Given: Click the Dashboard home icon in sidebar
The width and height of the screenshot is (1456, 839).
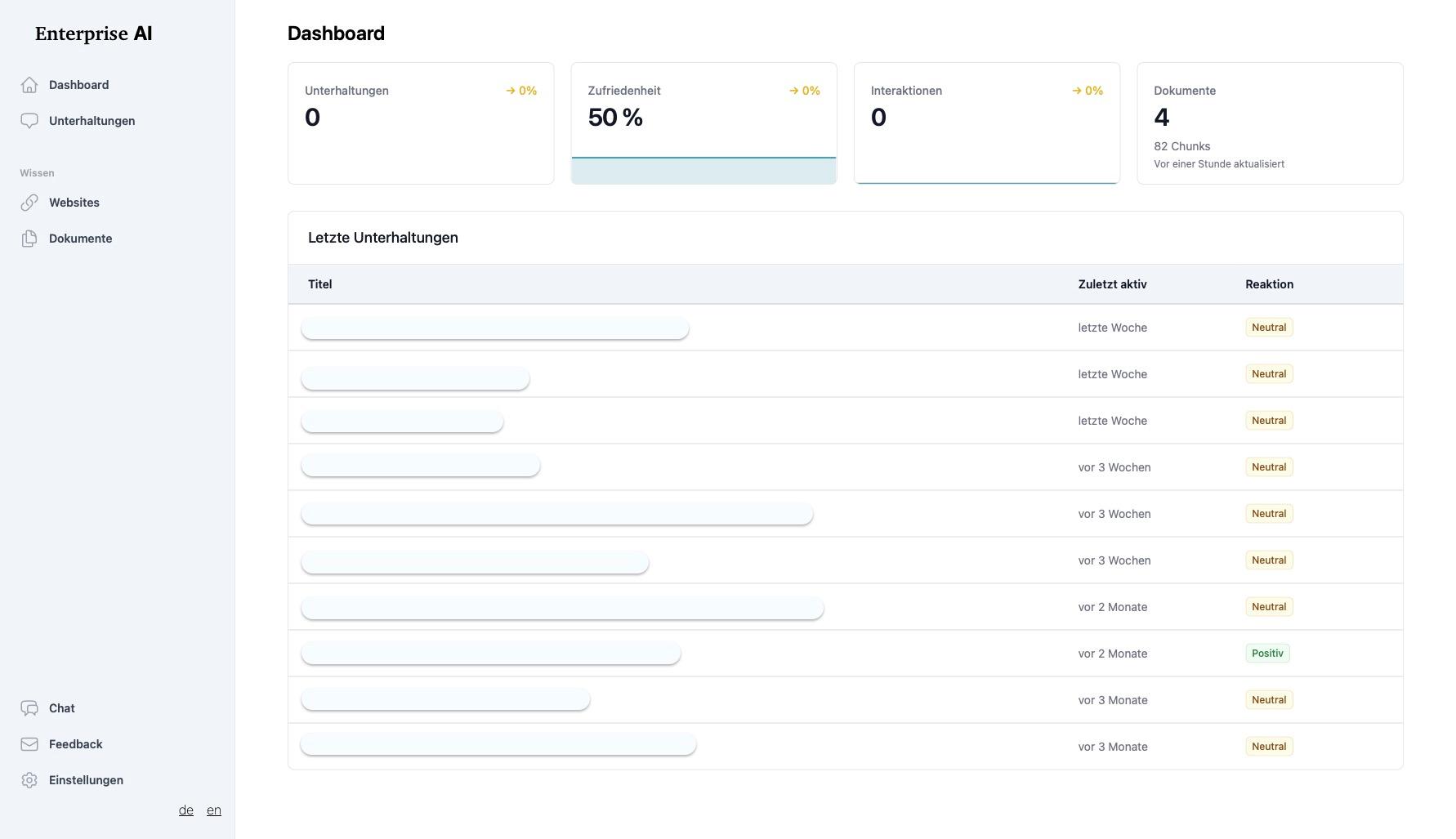Looking at the screenshot, I should (29, 85).
